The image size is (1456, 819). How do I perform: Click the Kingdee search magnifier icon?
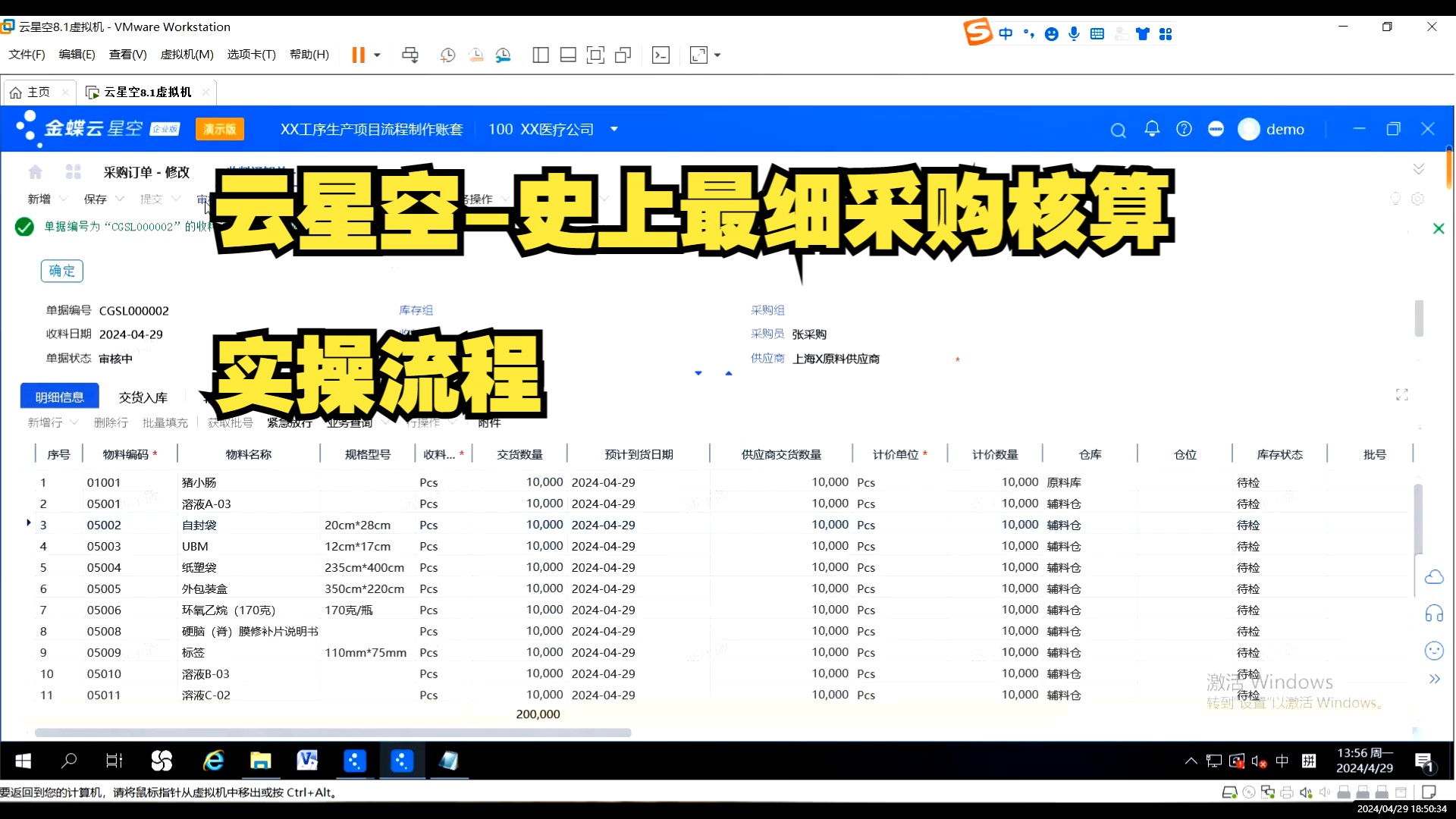[x=1118, y=130]
